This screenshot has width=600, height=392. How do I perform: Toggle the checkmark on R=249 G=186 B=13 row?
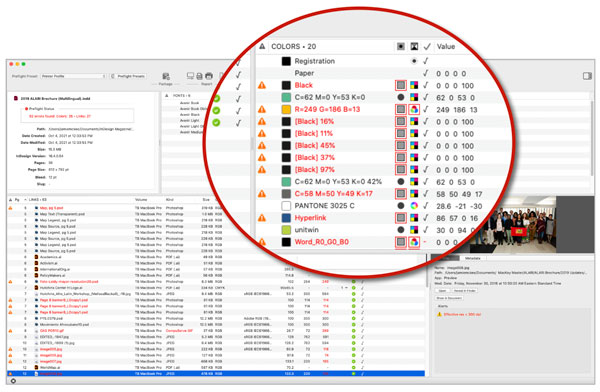click(x=426, y=109)
